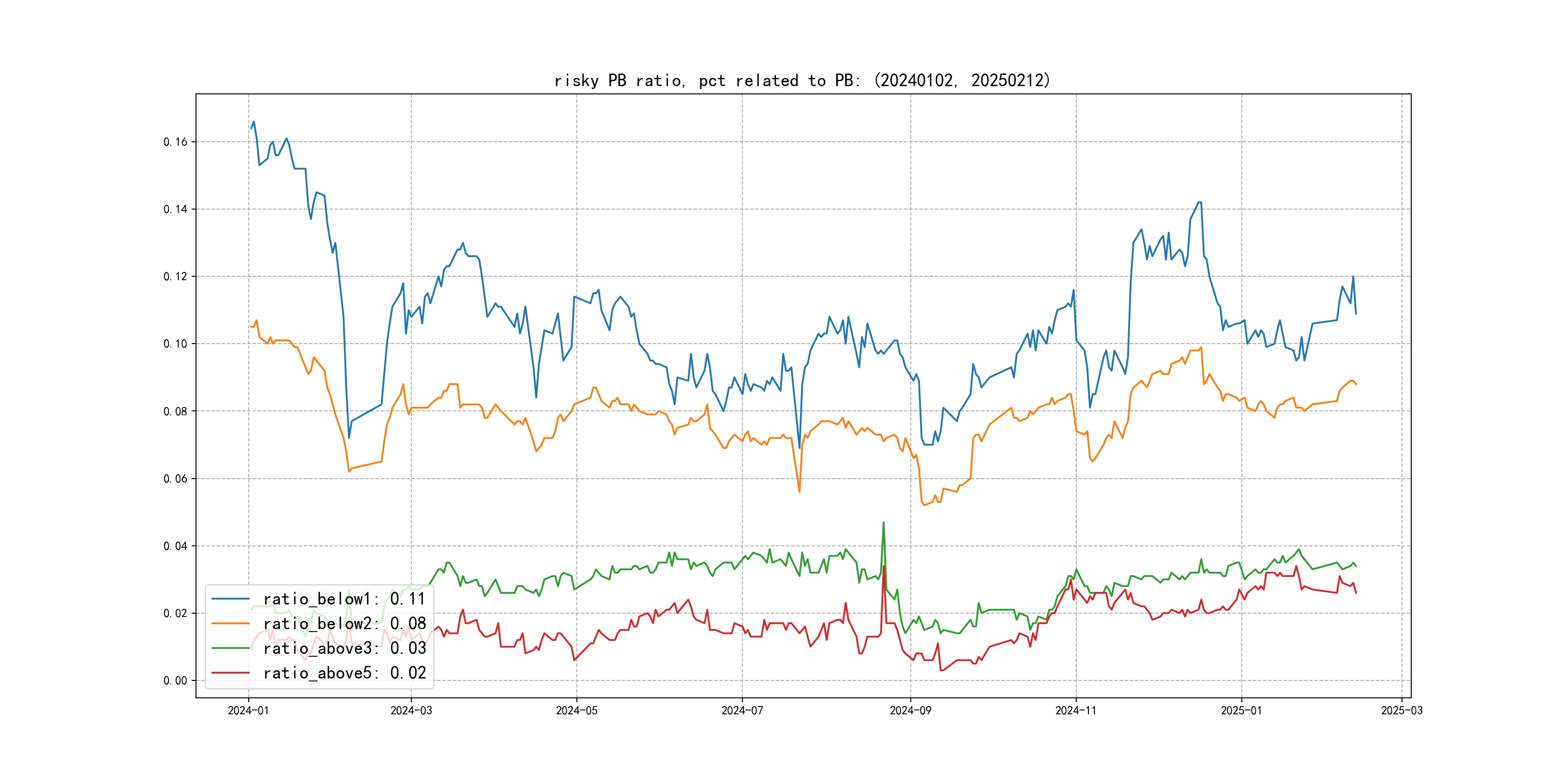
Task: Click the 2025-03 x-axis tick label
Action: [x=1401, y=710]
